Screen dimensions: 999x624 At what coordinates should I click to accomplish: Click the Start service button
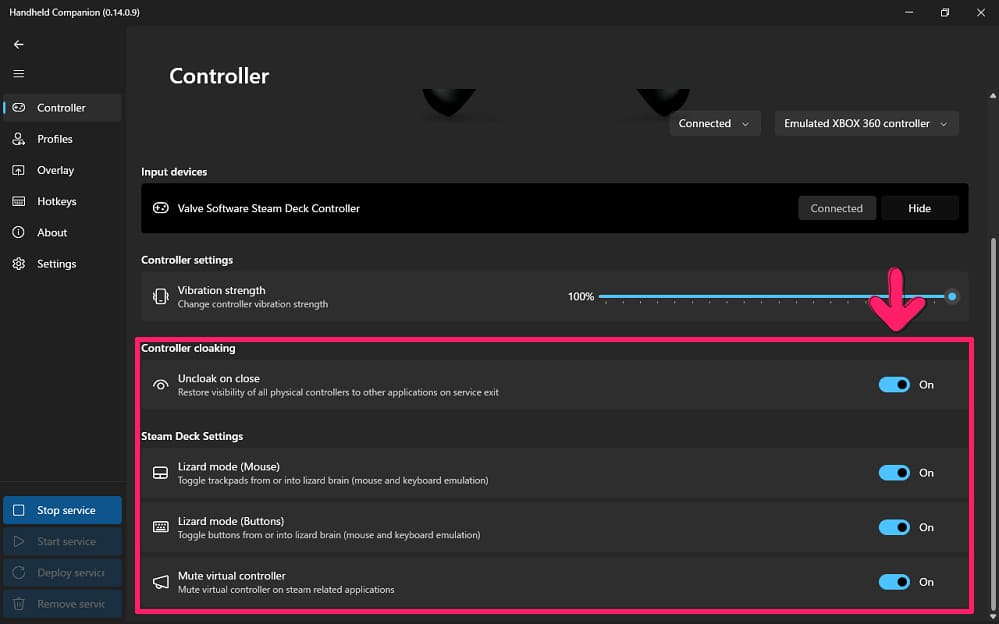click(x=62, y=541)
